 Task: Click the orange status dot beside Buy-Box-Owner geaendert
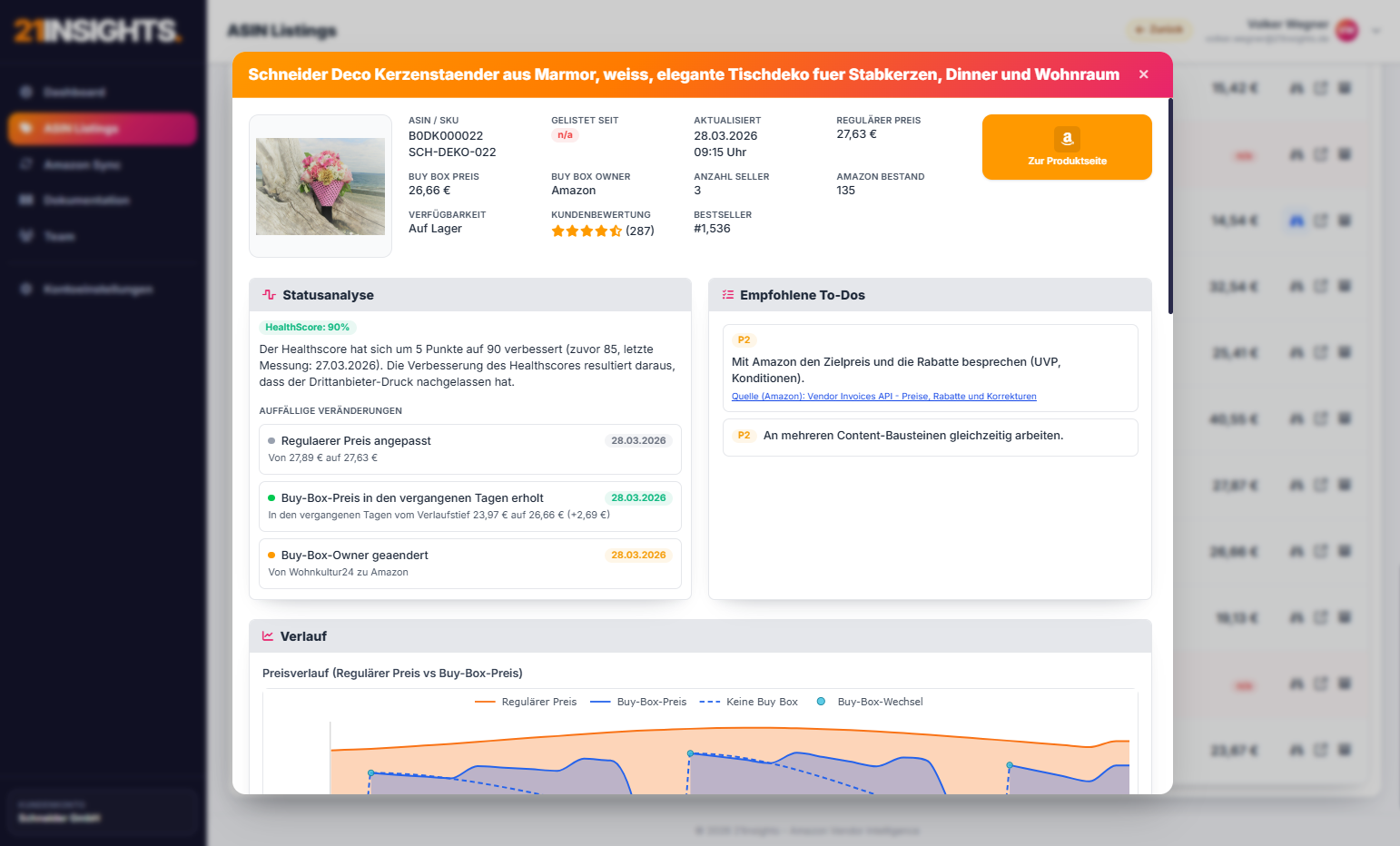(271, 556)
